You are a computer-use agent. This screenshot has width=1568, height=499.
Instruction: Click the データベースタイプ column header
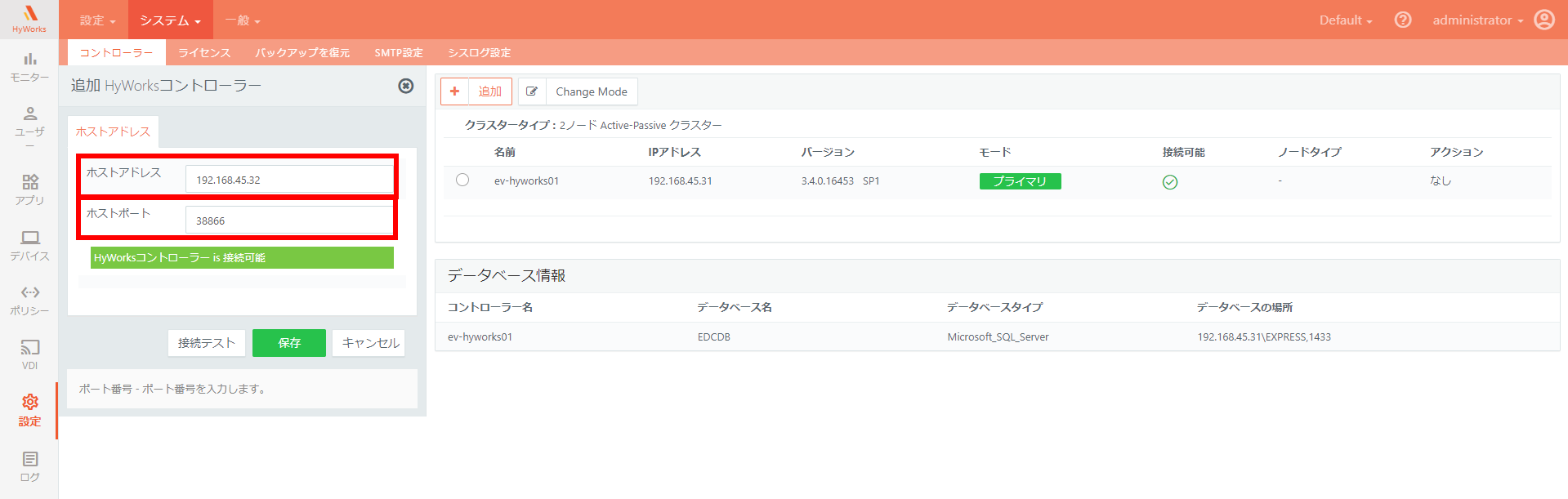[994, 307]
